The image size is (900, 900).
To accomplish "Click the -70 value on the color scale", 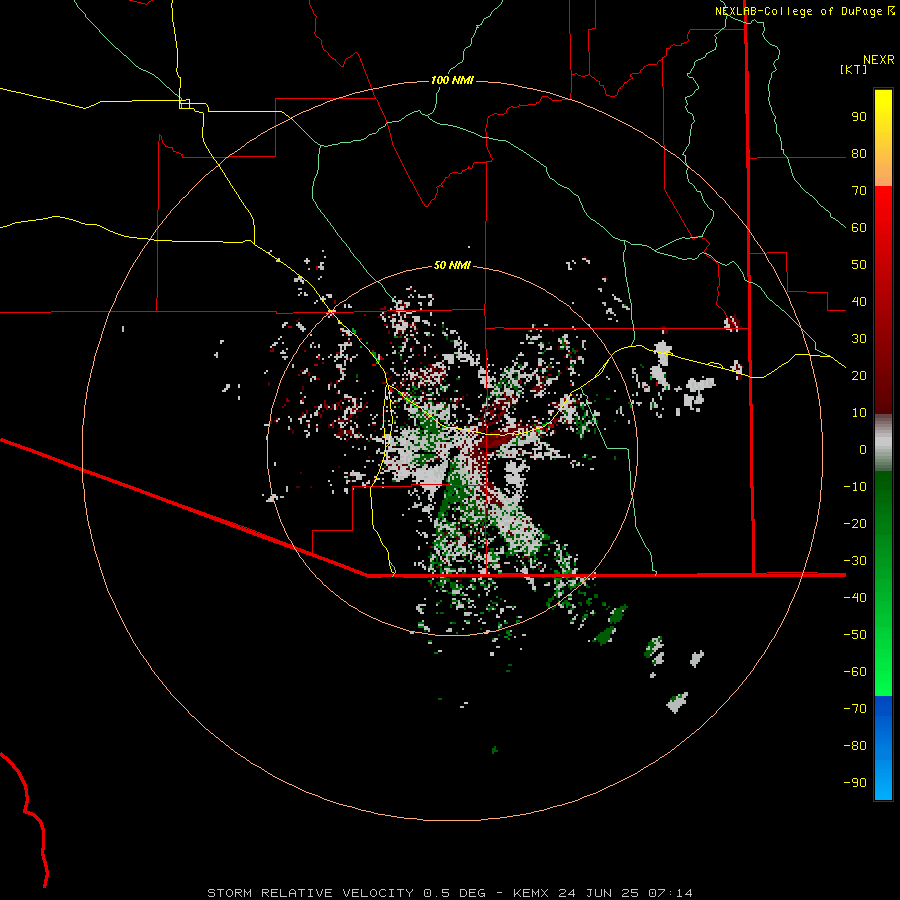I will [855, 708].
